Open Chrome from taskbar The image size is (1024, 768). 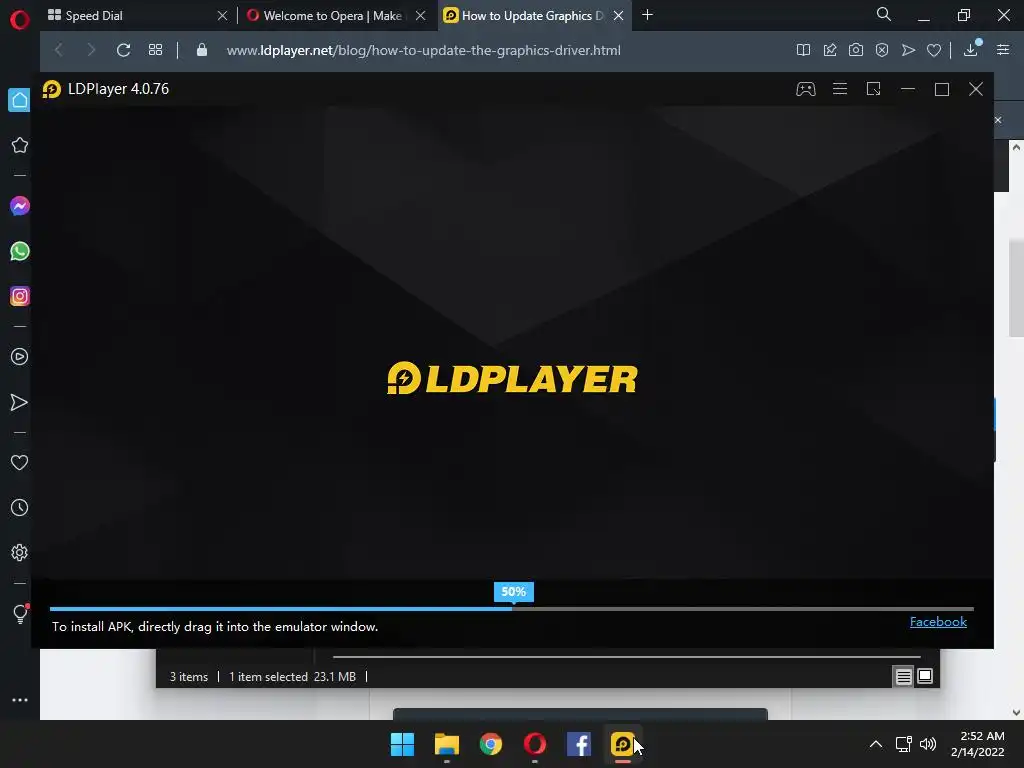click(x=490, y=744)
